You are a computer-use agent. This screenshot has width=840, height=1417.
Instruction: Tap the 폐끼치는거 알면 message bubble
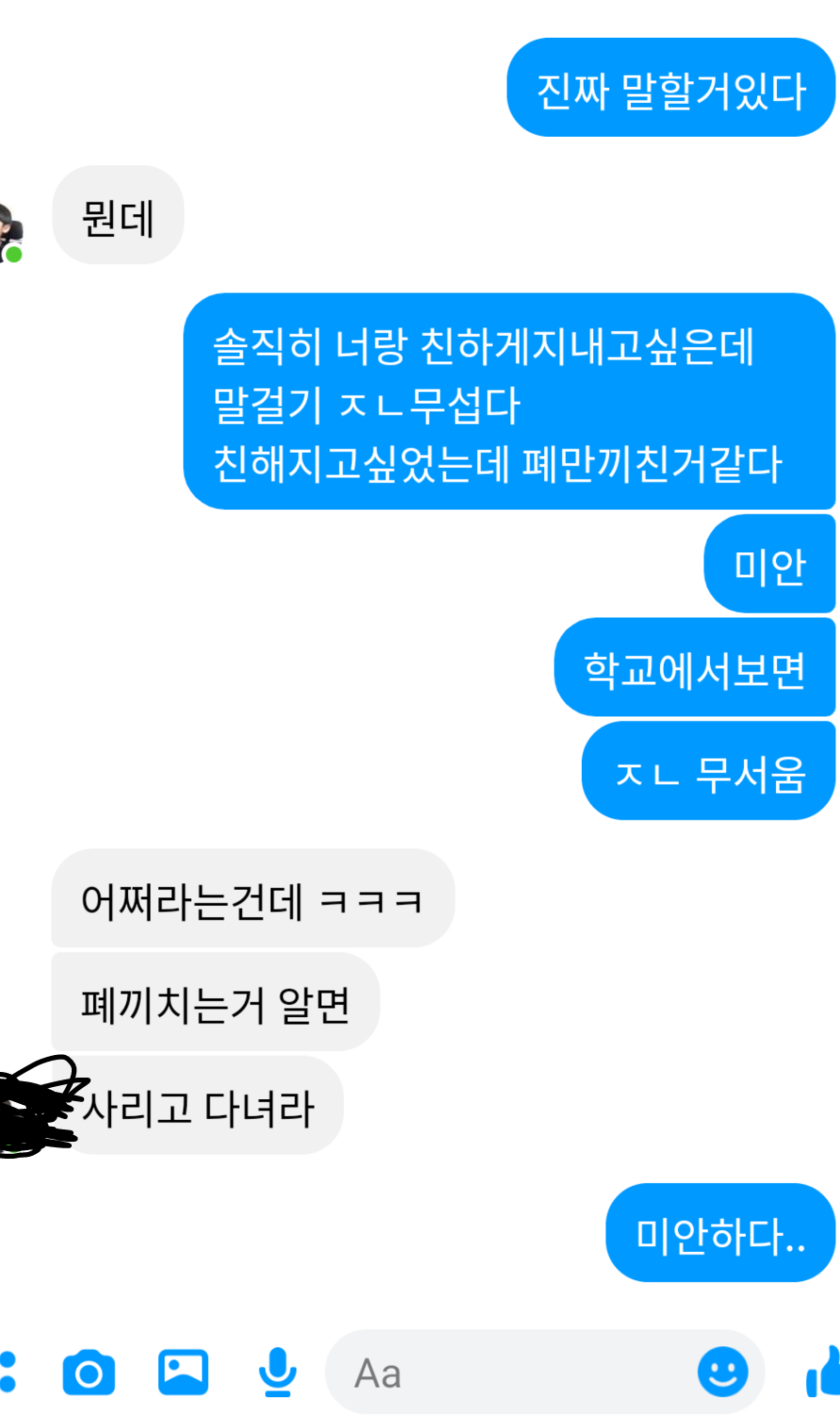(216, 1002)
